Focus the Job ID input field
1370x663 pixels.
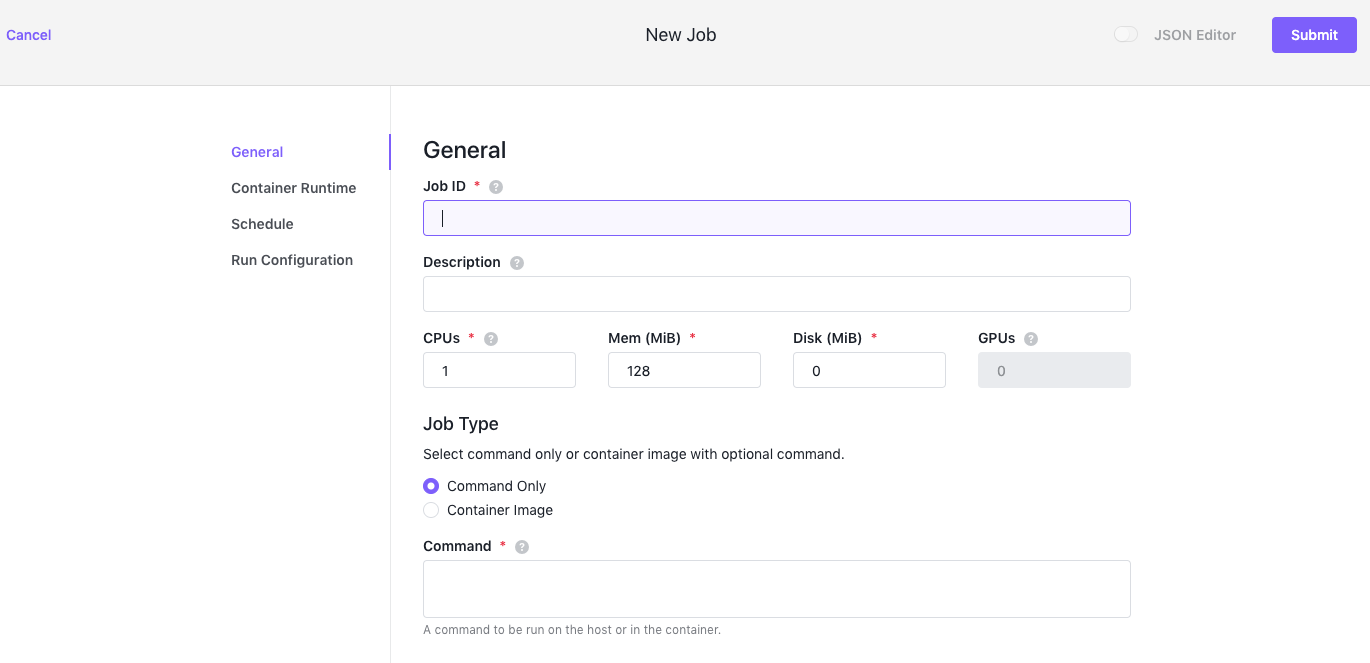pyautogui.click(x=777, y=218)
